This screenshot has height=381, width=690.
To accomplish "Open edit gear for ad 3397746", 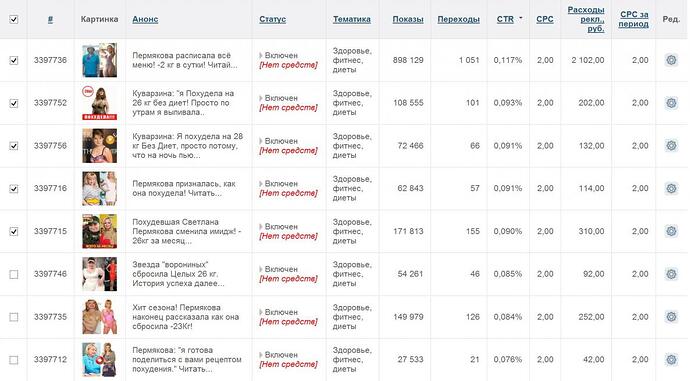I will pos(671,274).
